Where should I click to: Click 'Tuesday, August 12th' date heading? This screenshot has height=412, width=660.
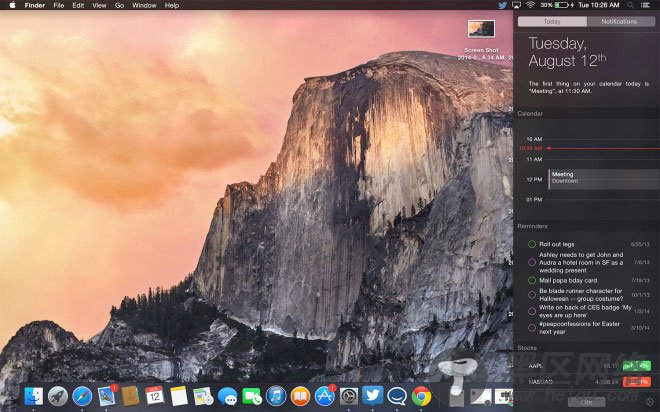[567, 52]
